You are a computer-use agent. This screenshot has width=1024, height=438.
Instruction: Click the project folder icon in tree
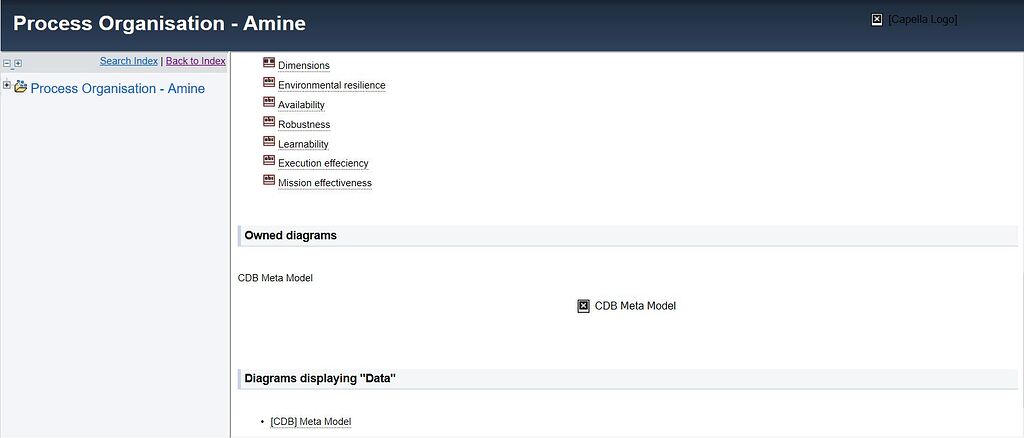(20, 87)
